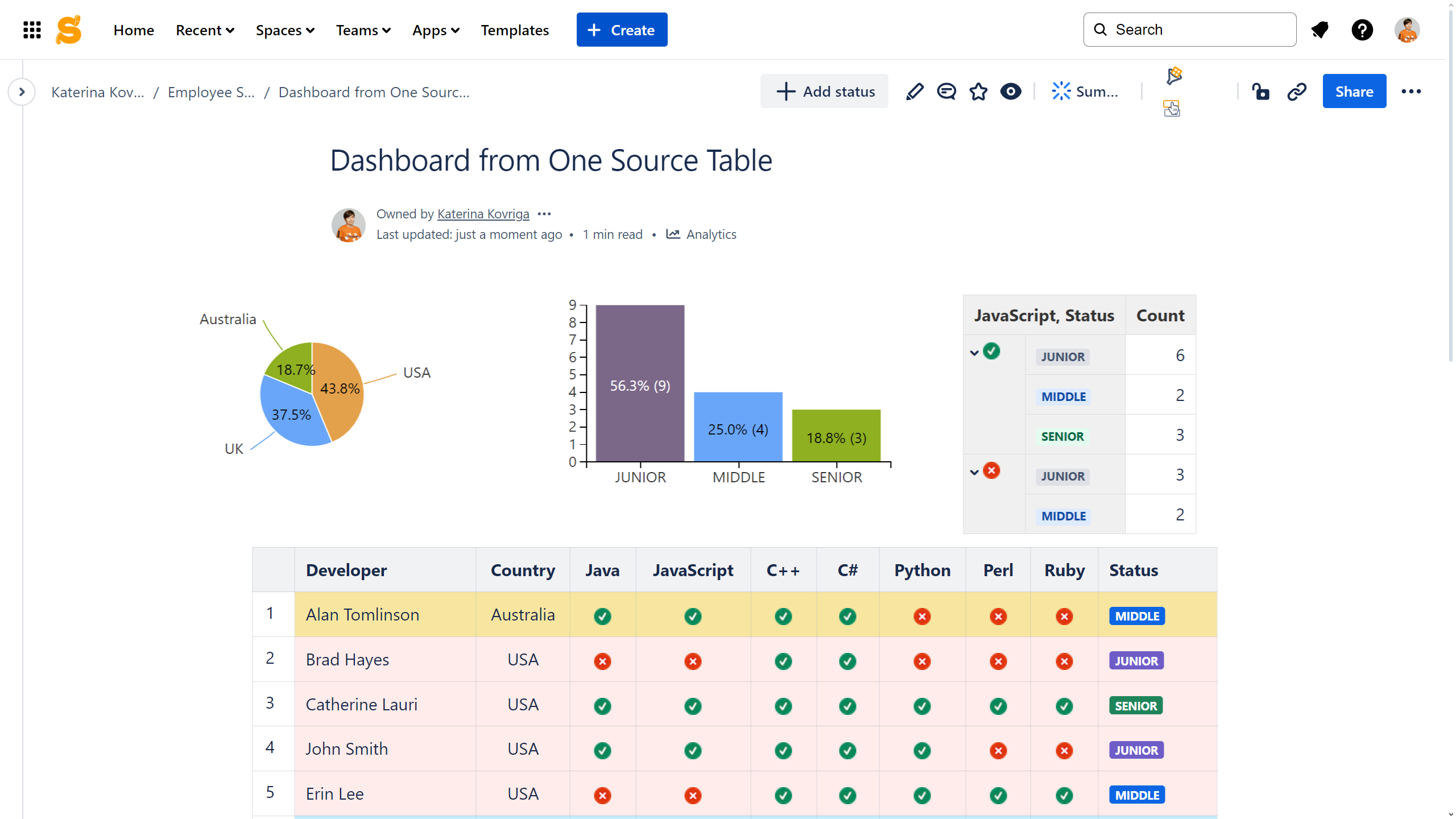Open inline comments icon

coord(946,92)
